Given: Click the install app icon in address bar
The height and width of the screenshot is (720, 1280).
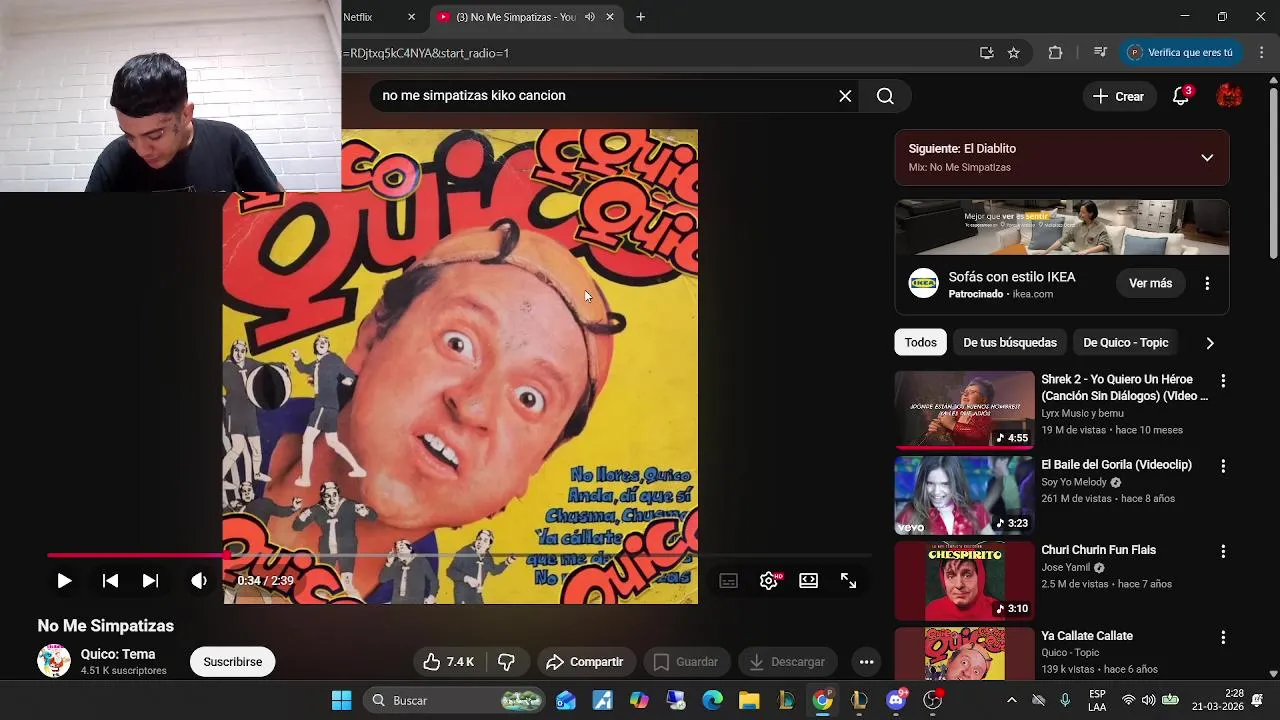Looking at the screenshot, I should (x=986, y=53).
